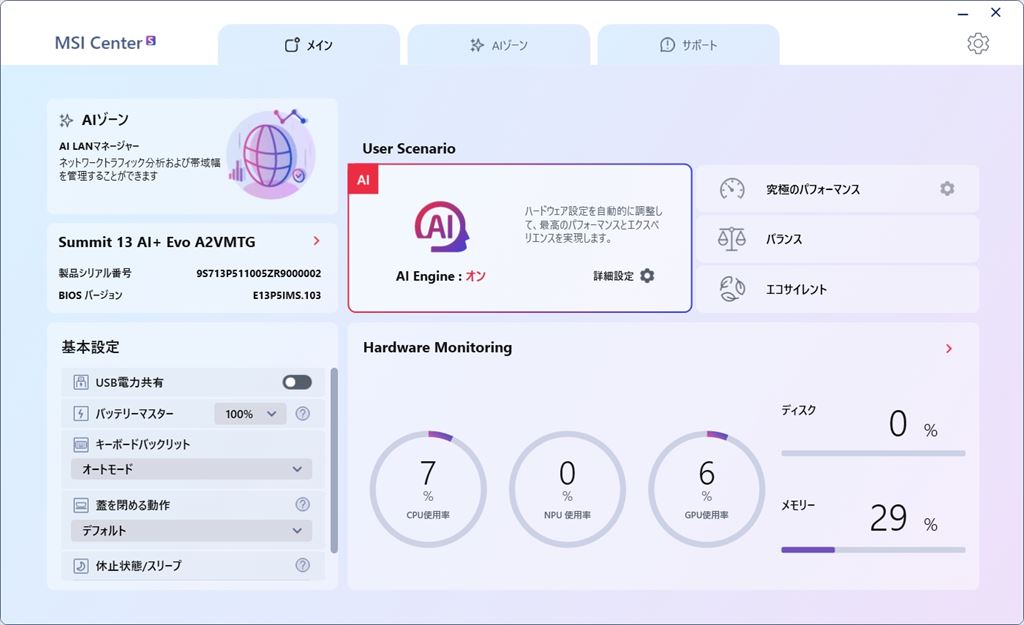The height and width of the screenshot is (625, 1024).
Task: Click the balance scales icon
Action: [731, 239]
